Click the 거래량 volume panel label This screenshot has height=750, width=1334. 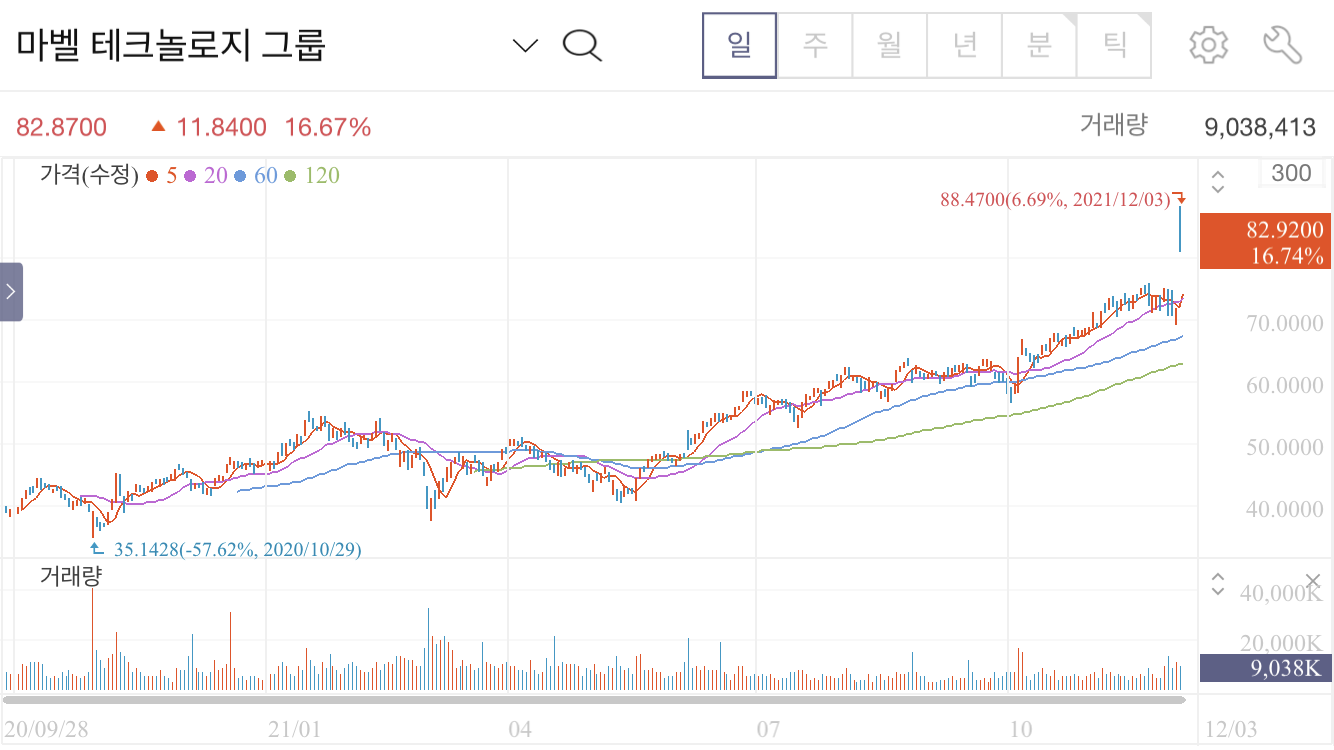pyautogui.click(x=71, y=576)
